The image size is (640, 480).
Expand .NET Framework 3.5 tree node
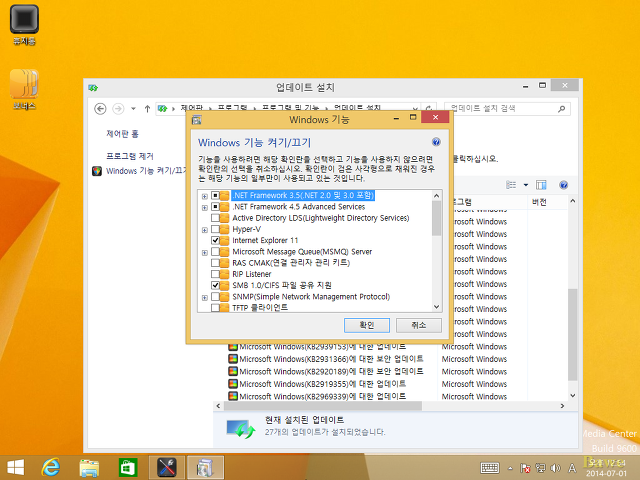[x=204, y=196]
